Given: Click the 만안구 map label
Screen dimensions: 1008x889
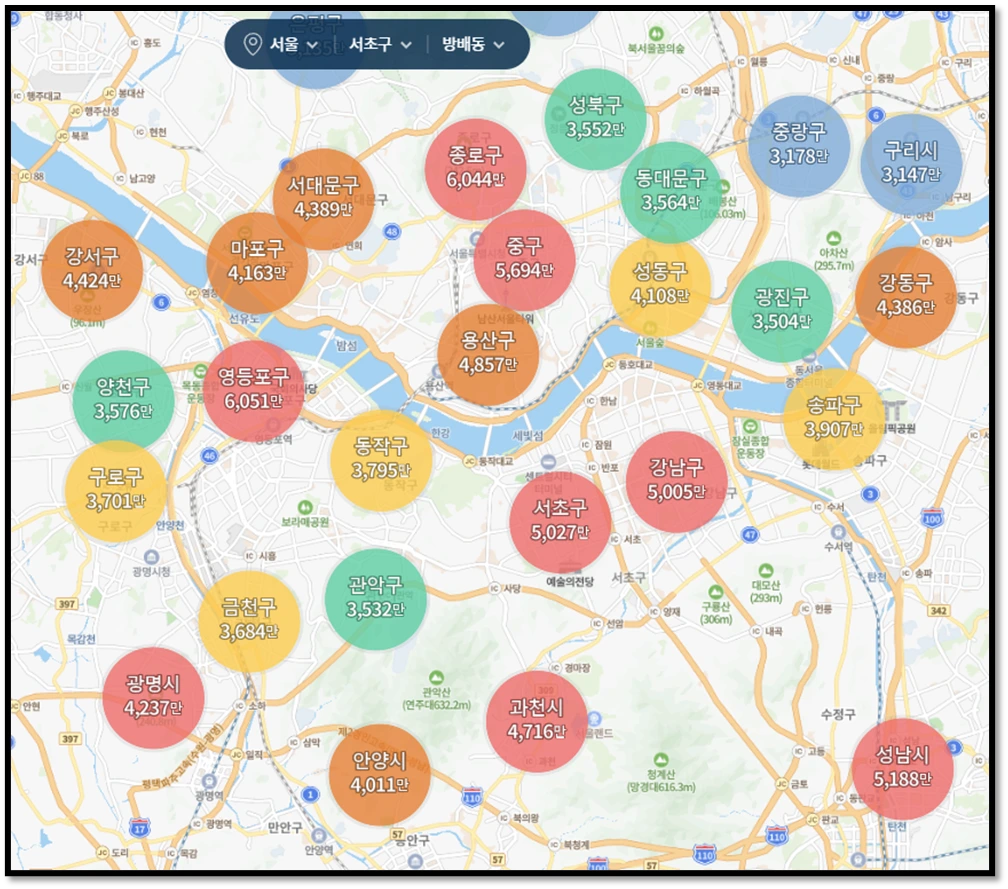Looking at the screenshot, I should pyautogui.click(x=285, y=827).
